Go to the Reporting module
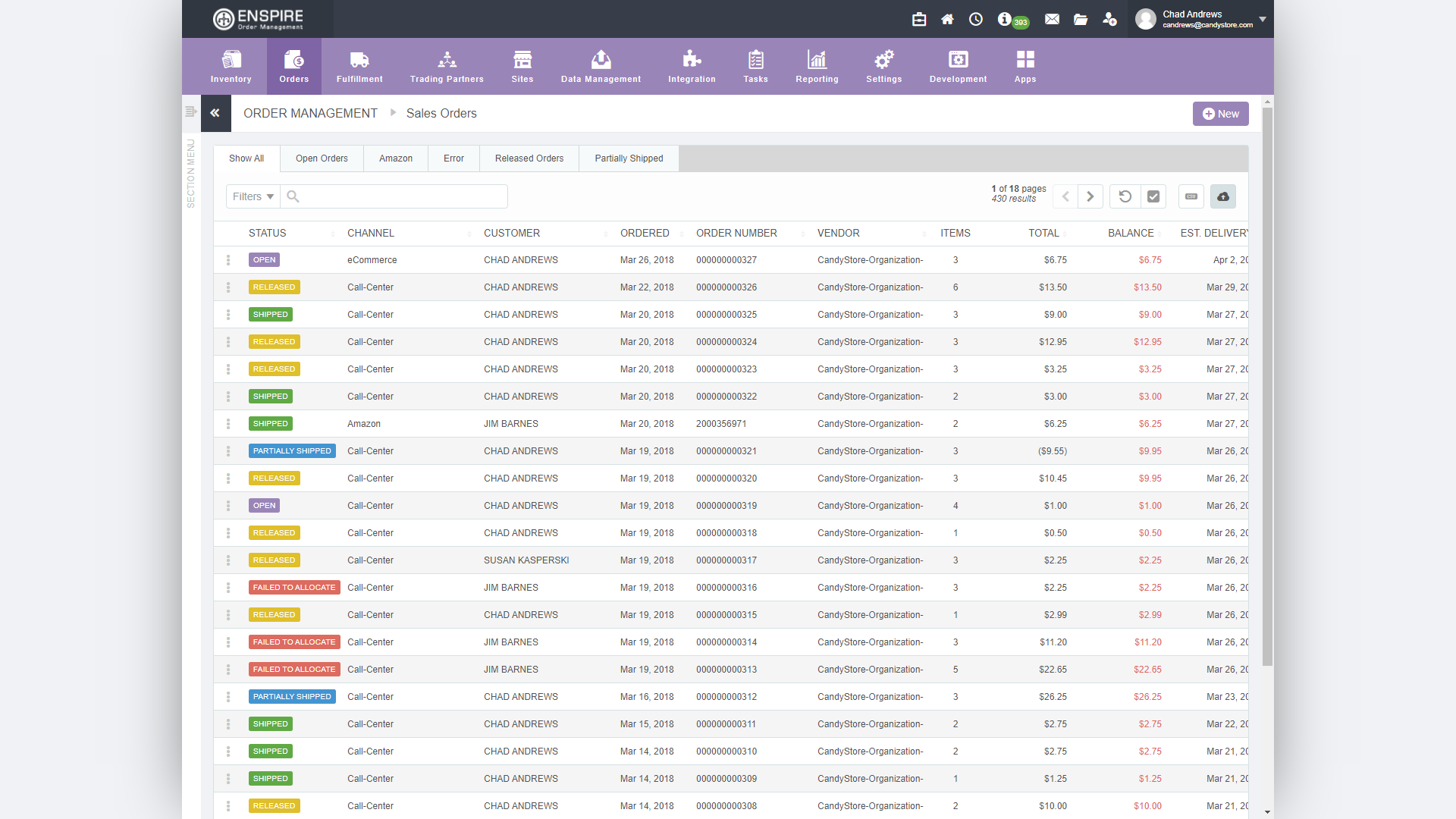The image size is (1456, 819). coord(817,66)
